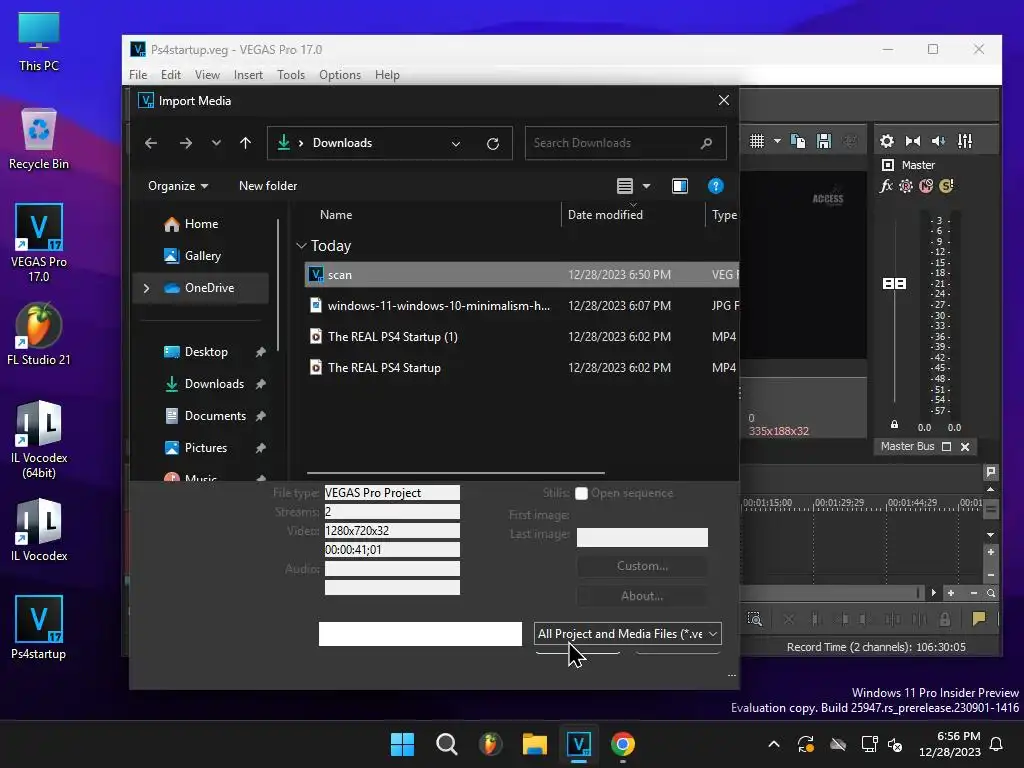Select the scan project file
Viewport: 1024px width, 768px height.
pos(521,275)
